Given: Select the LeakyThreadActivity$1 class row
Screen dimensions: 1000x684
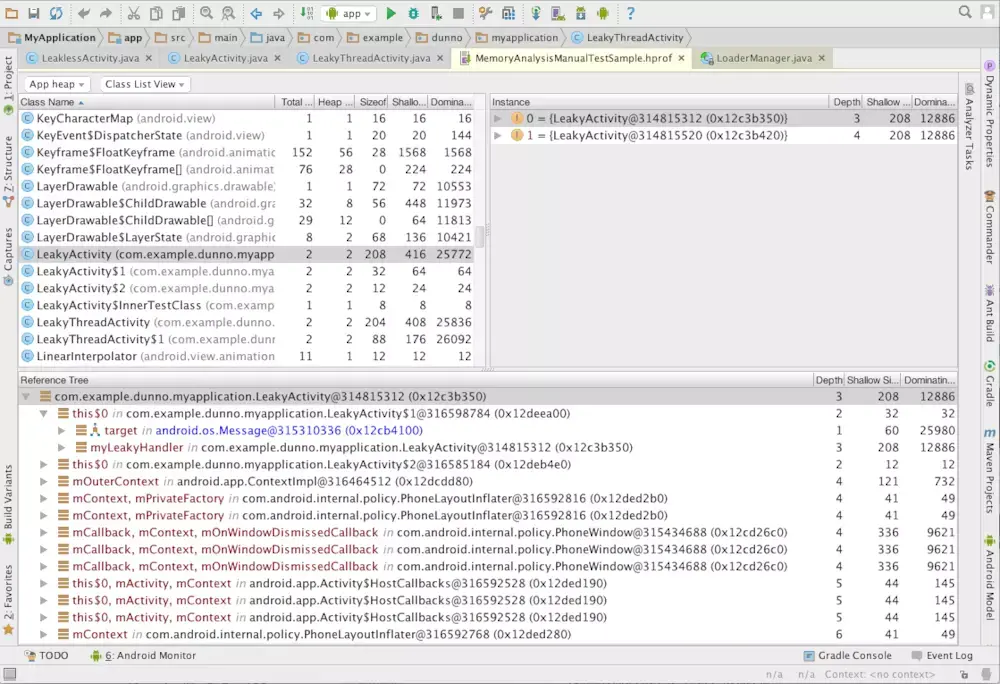Looking at the screenshot, I should pyautogui.click(x=247, y=339).
